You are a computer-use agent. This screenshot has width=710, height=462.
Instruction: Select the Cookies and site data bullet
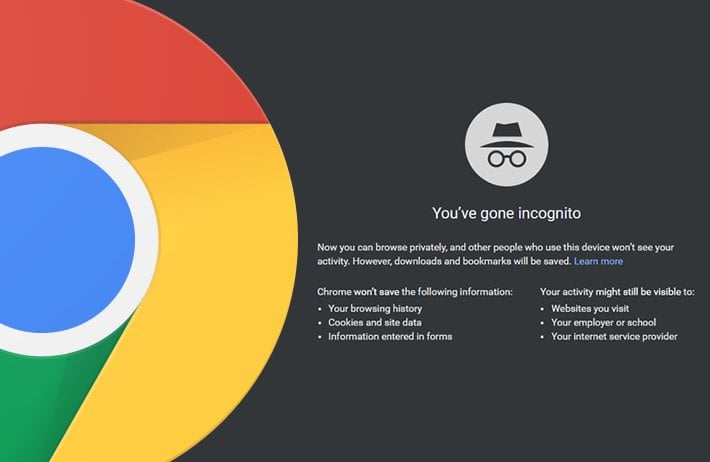pyautogui.click(x=375, y=322)
